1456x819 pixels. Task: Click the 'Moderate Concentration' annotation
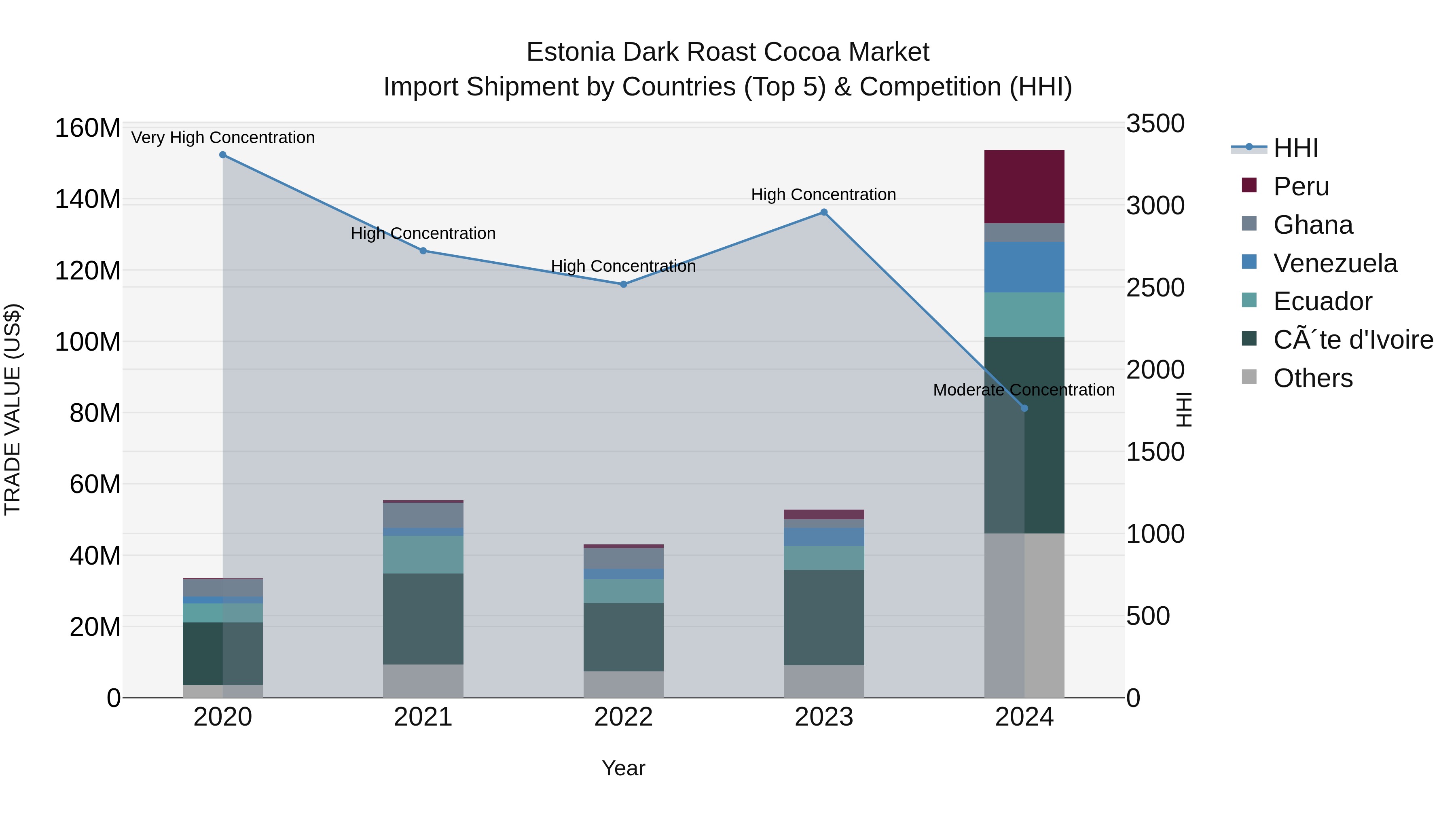1024,389
